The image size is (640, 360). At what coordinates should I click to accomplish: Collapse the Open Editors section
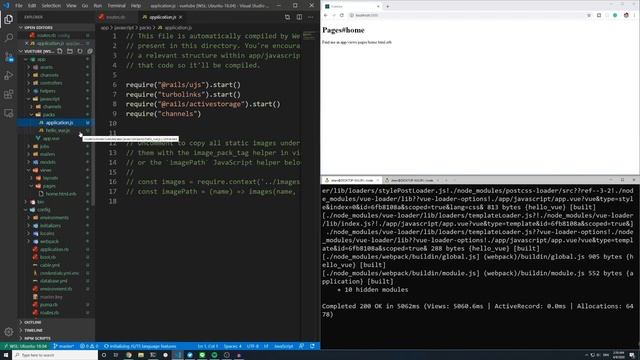pos(56,27)
